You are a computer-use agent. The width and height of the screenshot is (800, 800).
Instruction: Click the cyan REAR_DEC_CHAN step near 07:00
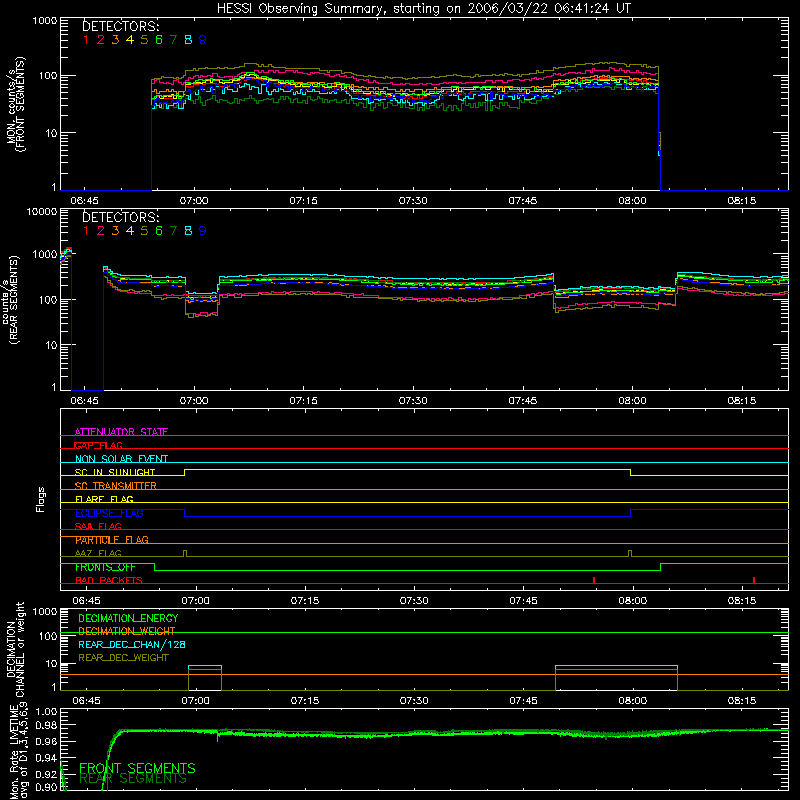[x=205, y=666]
